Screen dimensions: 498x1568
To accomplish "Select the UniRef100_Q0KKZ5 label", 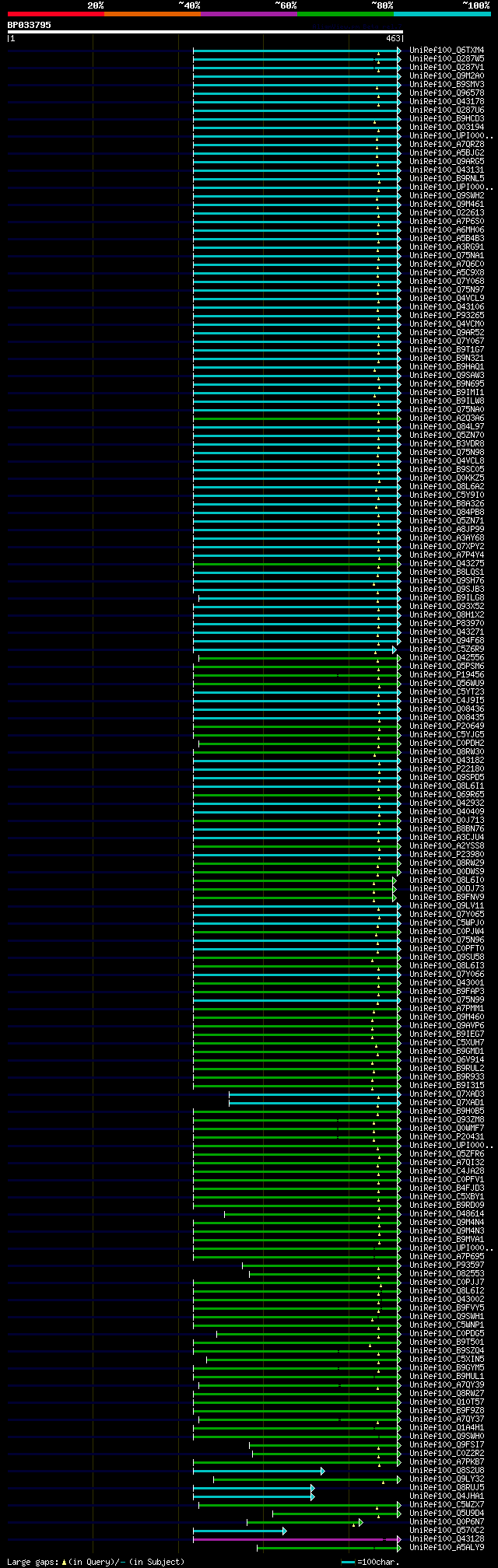I will pyautogui.click(x=447, y=478).
